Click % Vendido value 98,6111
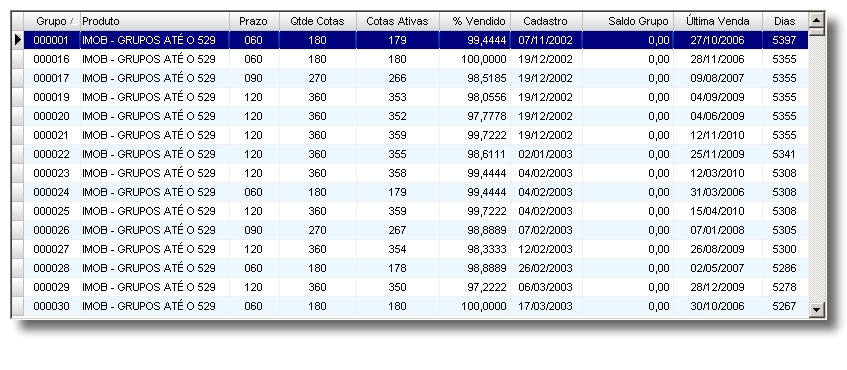This screenshot has width=847, height=370. coord(487,154)
